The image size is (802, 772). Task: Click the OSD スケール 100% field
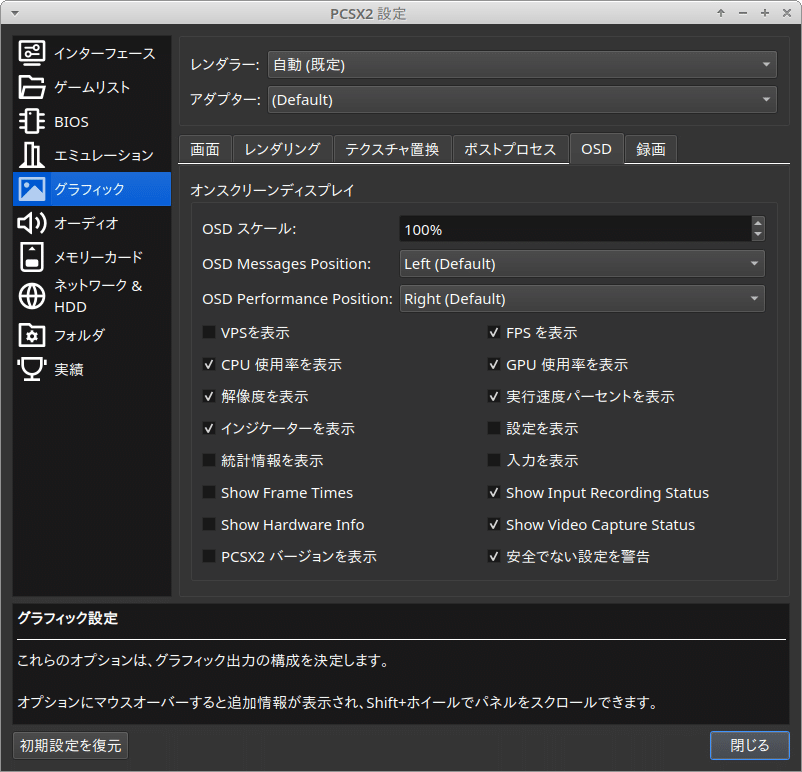click(575, 229)
